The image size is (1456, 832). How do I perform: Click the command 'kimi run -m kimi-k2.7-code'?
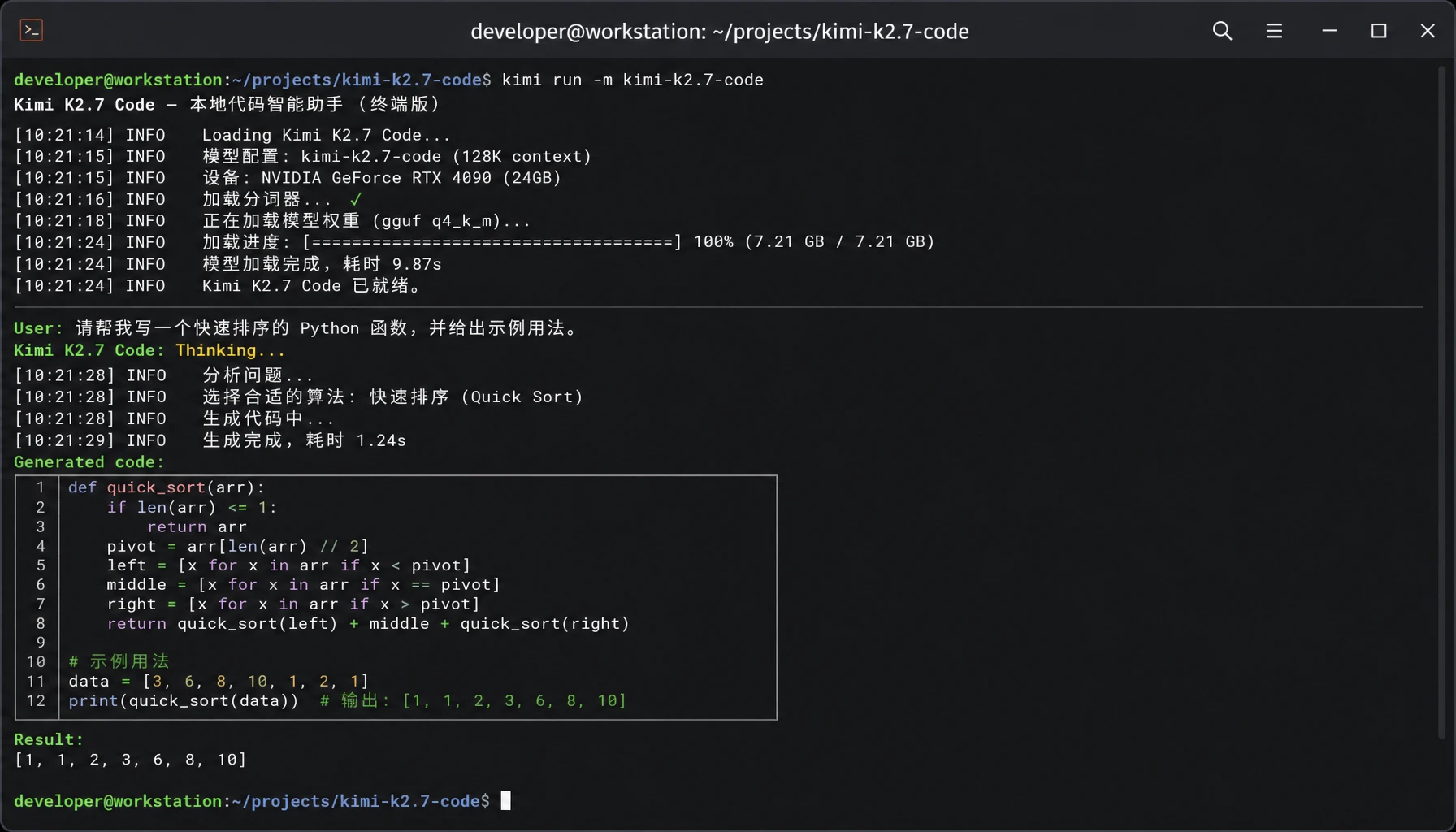[633, 80]
